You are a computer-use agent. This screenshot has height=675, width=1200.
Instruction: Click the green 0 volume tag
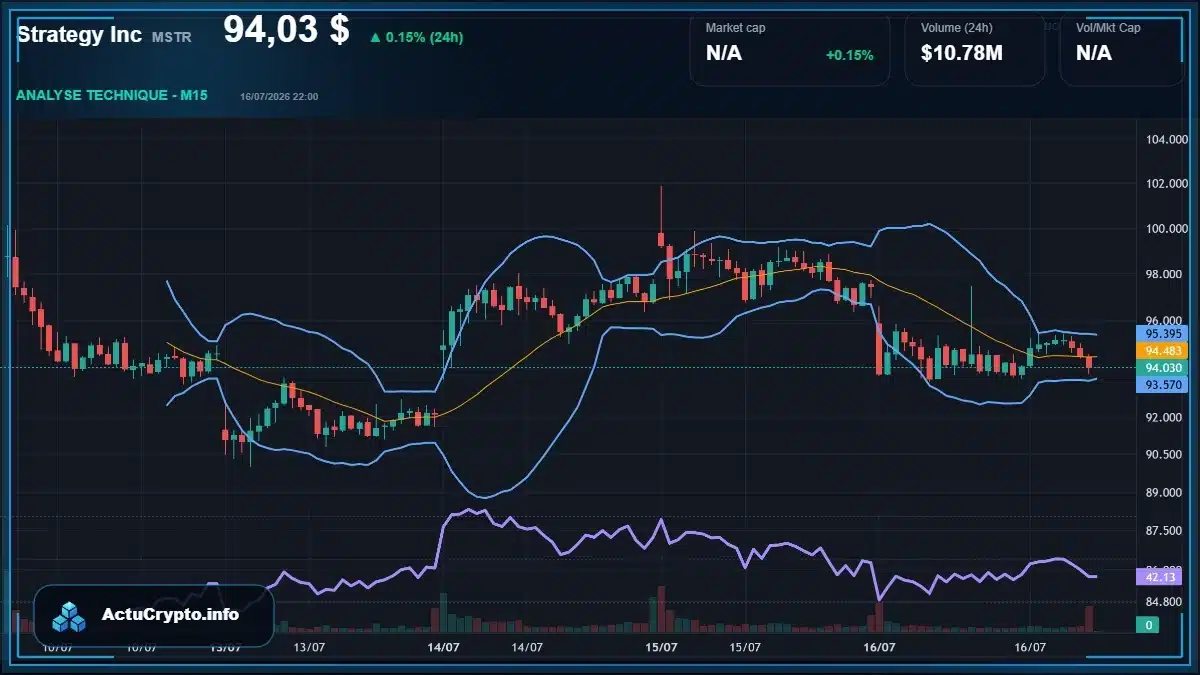coord(1149,625)
